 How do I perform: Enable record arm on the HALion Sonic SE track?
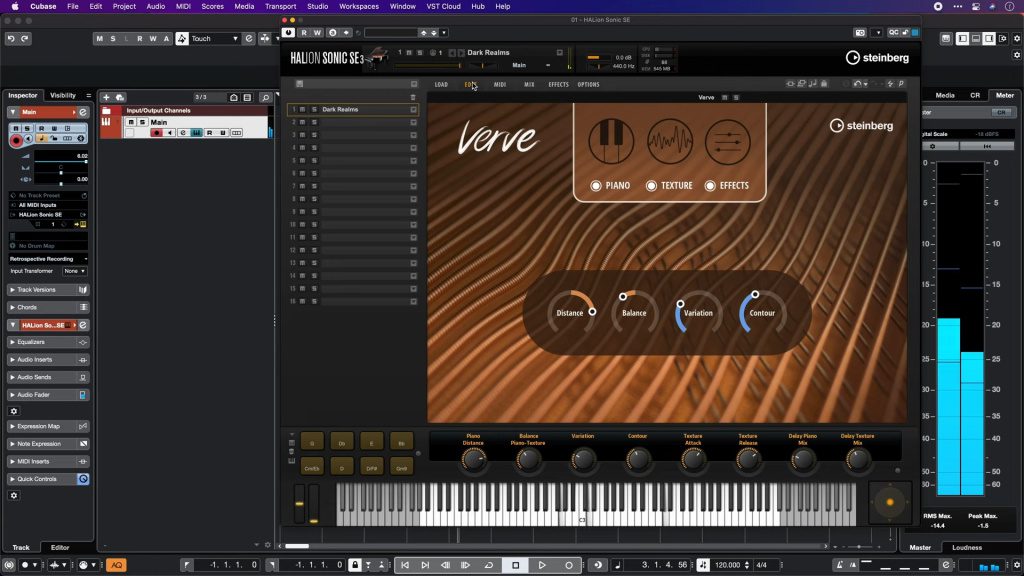(x=16, y=140)
